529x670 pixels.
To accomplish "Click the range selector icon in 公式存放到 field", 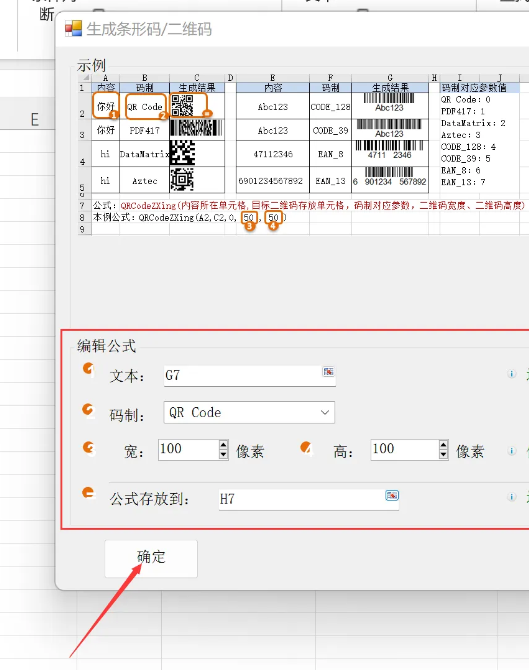I will pyautogui.click(x=392, y=495).
